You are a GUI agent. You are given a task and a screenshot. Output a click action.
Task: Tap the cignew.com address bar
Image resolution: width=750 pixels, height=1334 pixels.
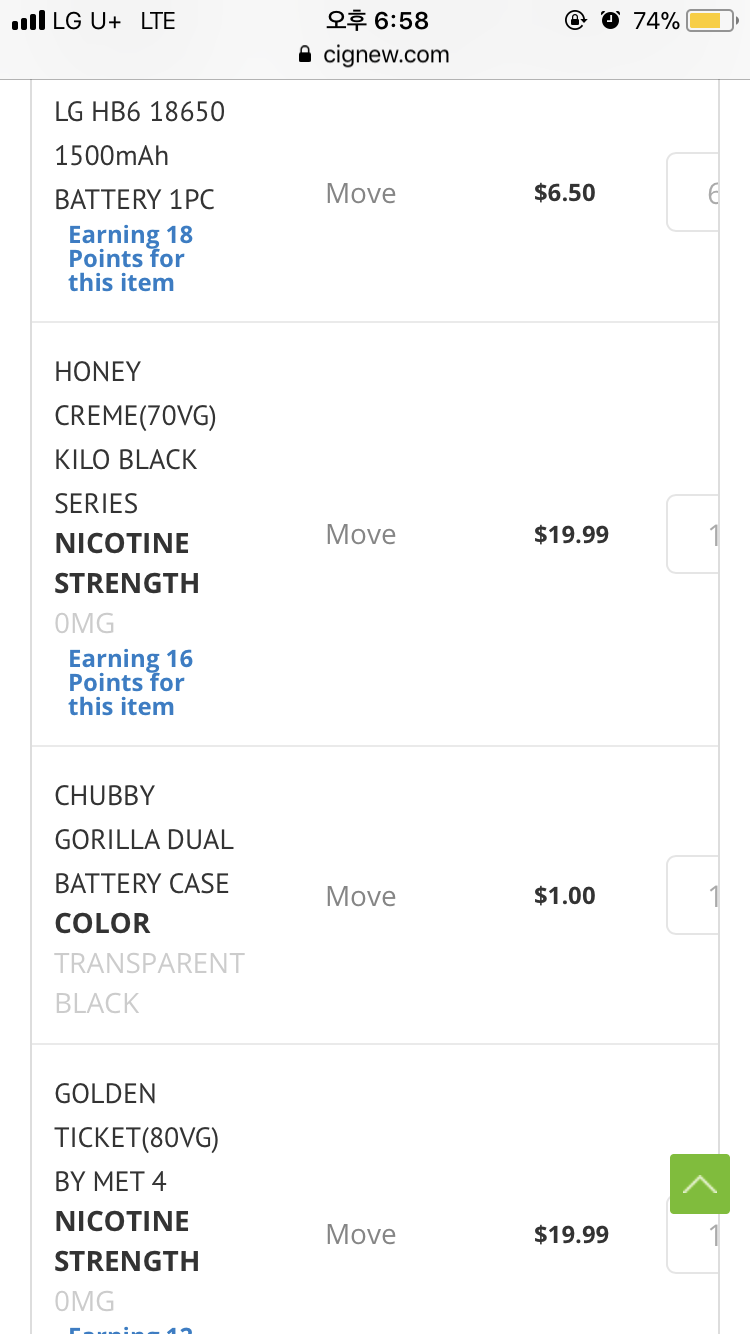pos(385,55)
